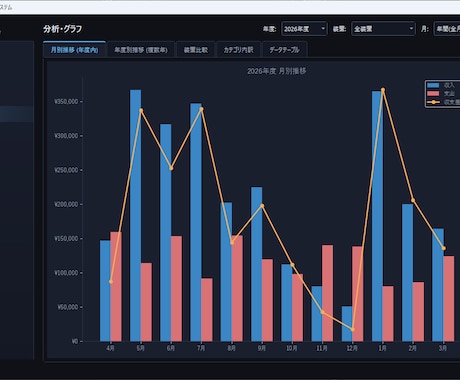
Task: Click the red expense bar for 4月
Action: pyautogui.click(x=116, y=287)
